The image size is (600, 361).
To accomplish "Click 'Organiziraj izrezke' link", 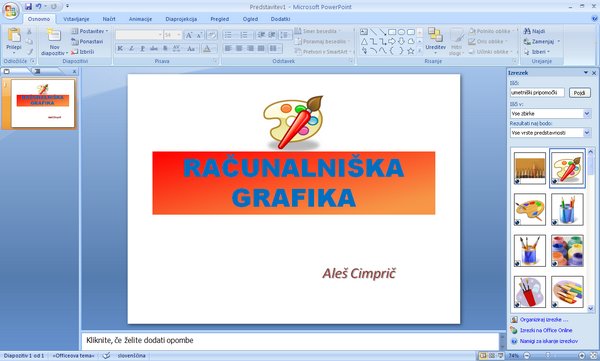I will 544,319.
